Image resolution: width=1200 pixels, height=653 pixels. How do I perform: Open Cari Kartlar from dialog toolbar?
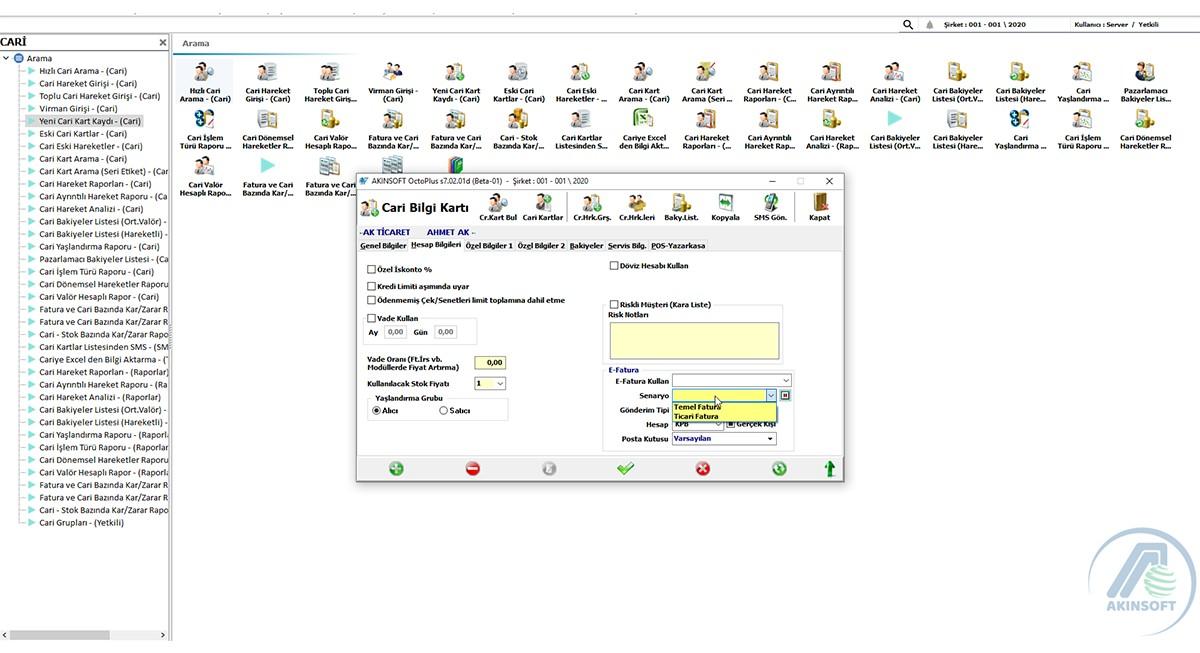click(542, 206)
